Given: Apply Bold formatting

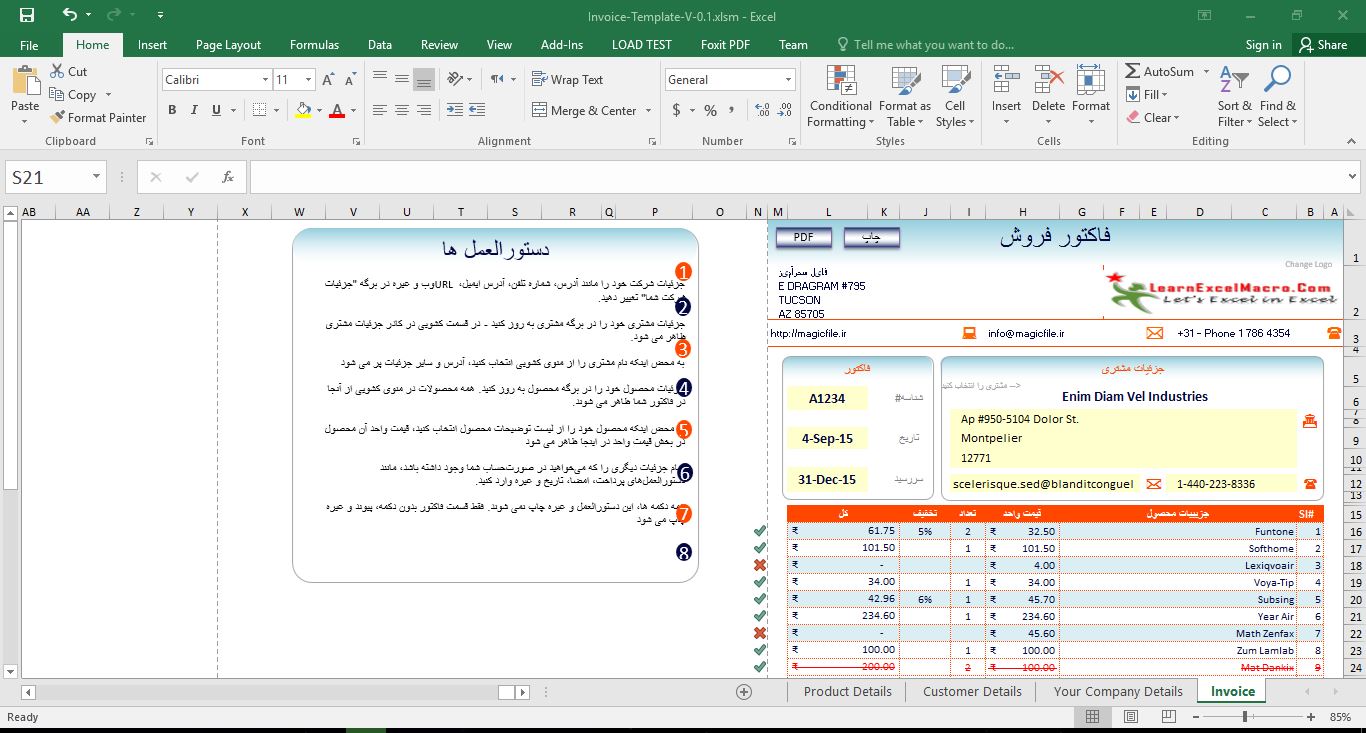Looking at the screenshot, I should [x=172, y=110].
